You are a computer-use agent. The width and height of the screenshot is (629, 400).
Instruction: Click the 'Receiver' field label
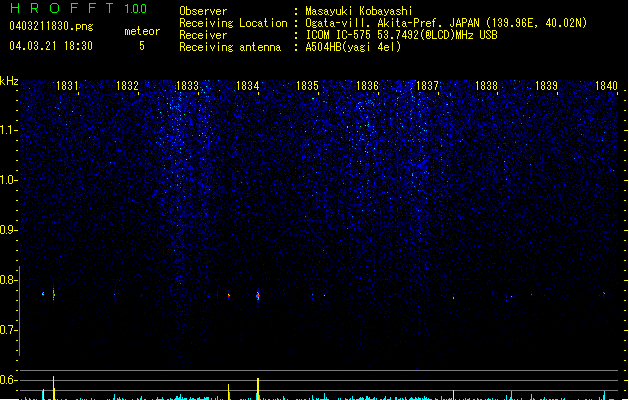click(x=203, y=35)
